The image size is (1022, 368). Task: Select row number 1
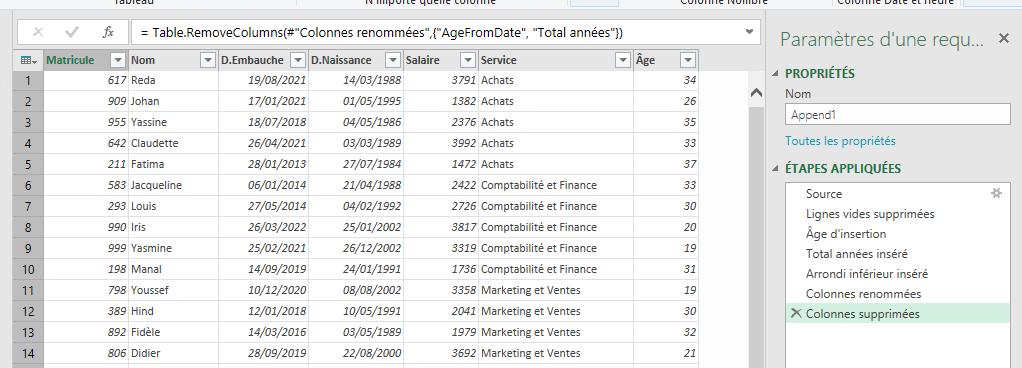pyautogui.click(x=28, y=80)
